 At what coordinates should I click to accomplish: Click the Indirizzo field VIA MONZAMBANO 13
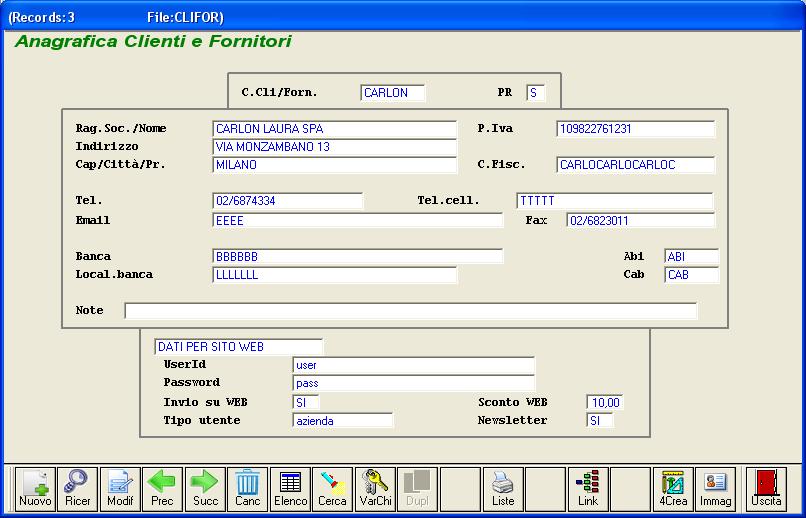click(x=334, y=147)
